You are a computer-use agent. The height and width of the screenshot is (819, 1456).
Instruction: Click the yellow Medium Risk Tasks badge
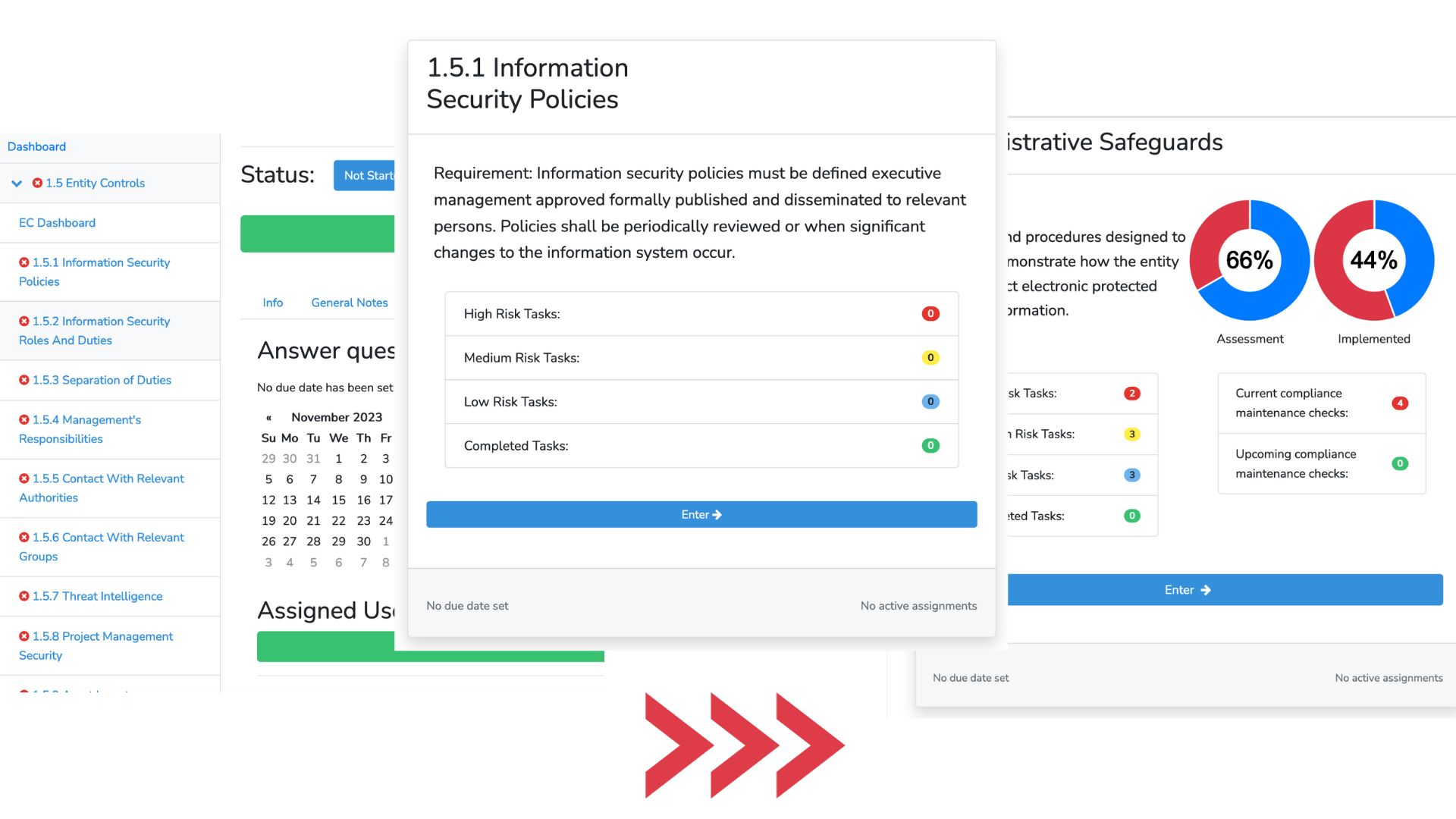tap(930, 357)
